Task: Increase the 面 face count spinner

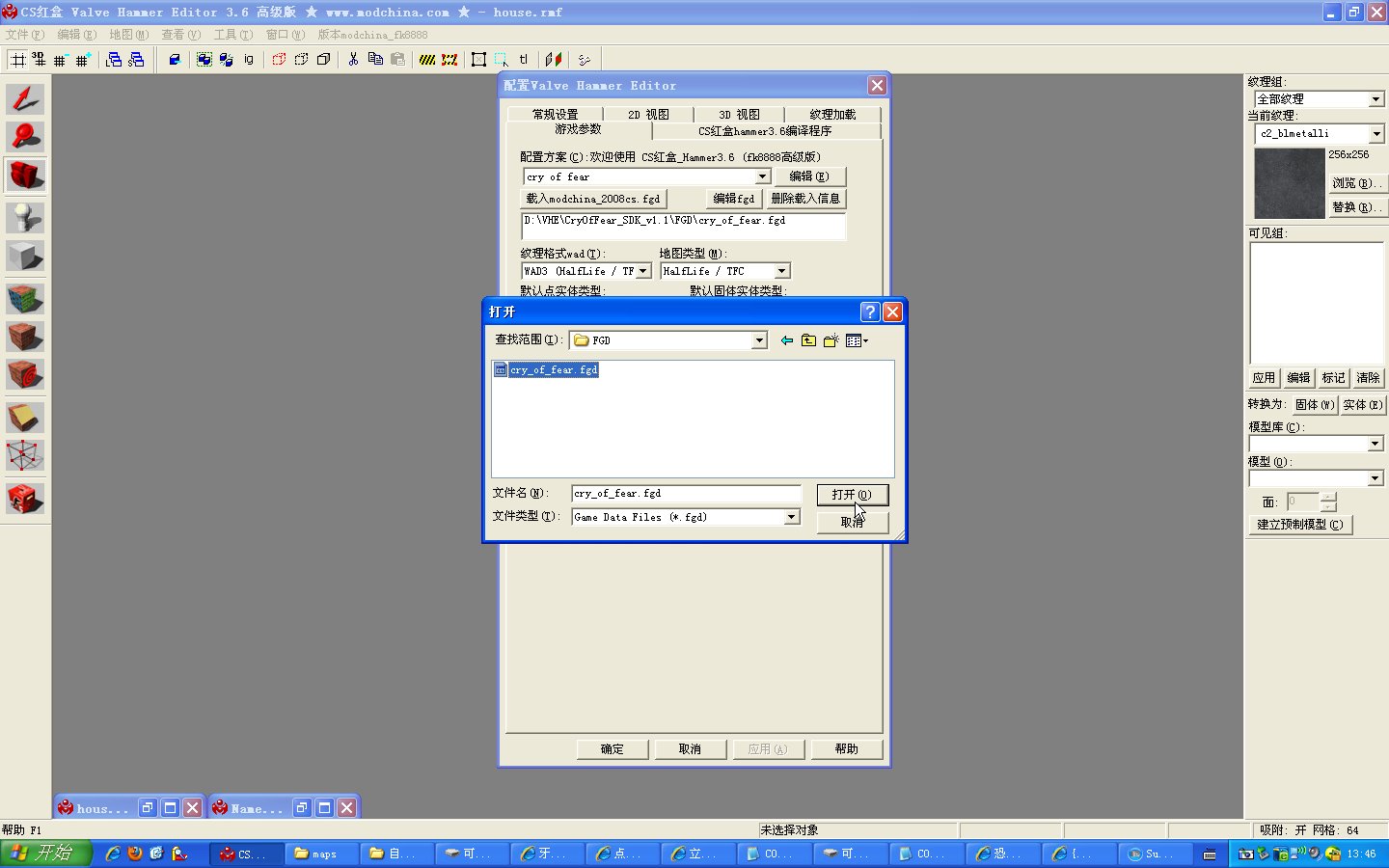Action: click(1328, 497)
